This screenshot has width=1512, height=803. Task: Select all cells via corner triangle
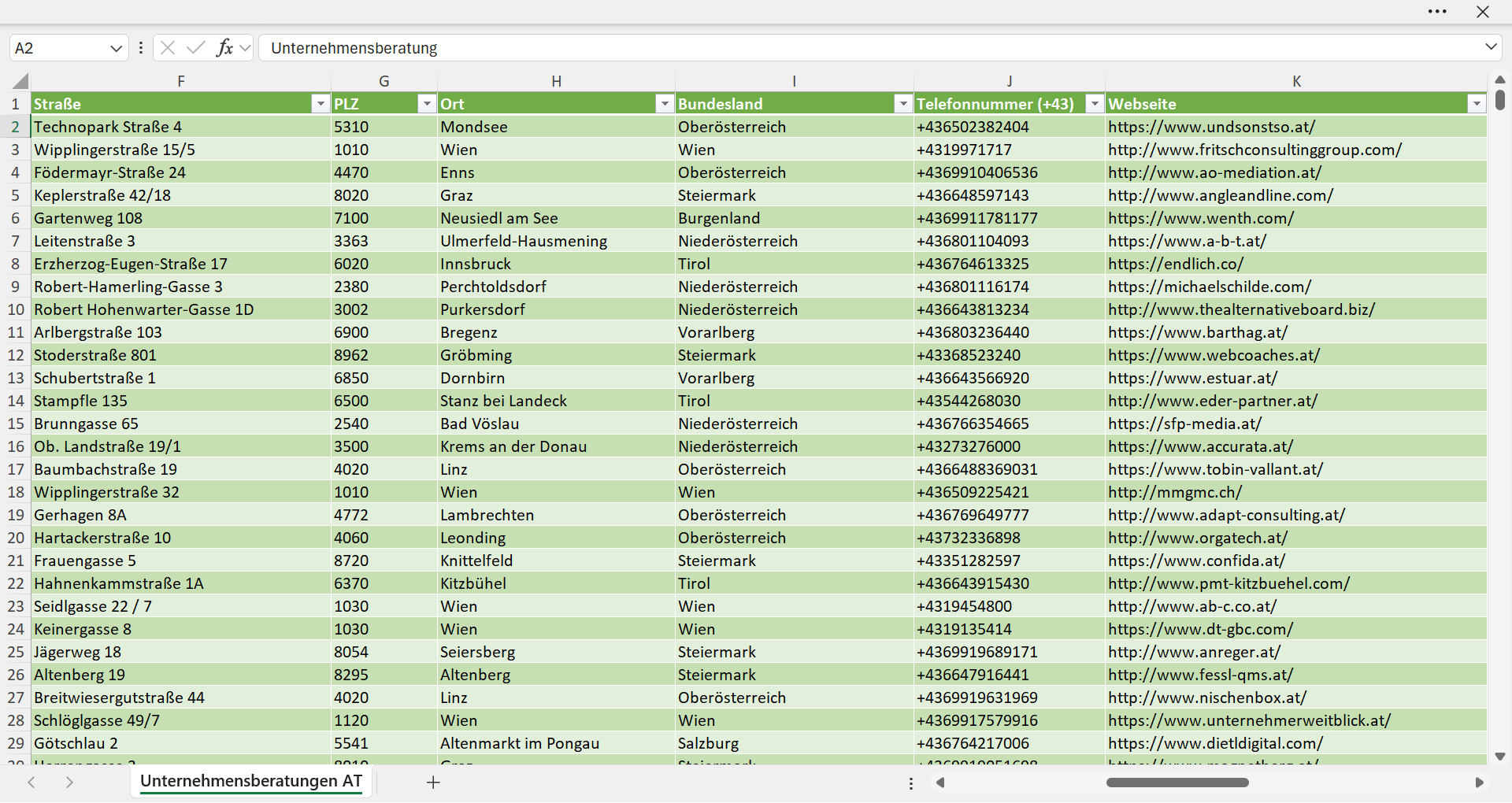point(20,81)
